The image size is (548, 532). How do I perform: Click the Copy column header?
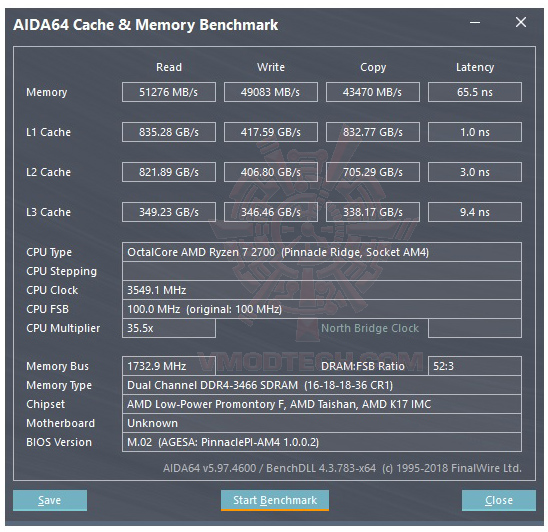point(373,67)
